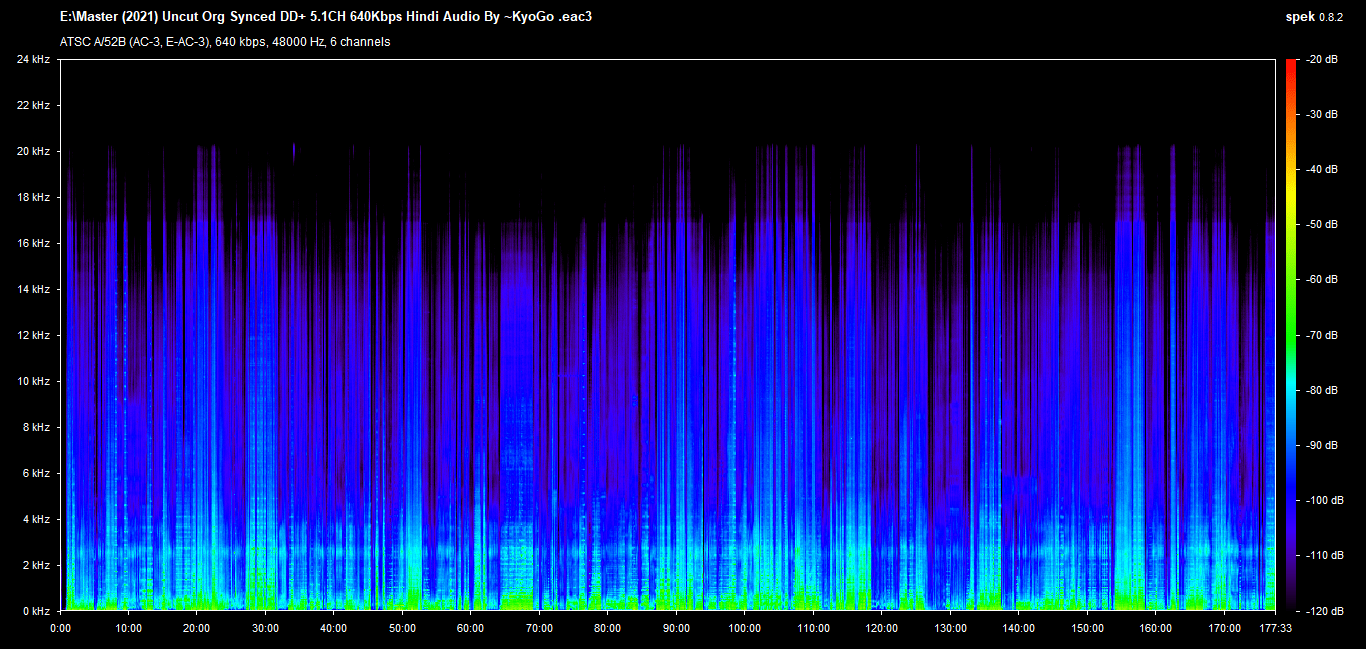The width and height of the screenshot is (1366, 649).
Task: Click the 30:00 time axis label
Action: coord(266,629)
